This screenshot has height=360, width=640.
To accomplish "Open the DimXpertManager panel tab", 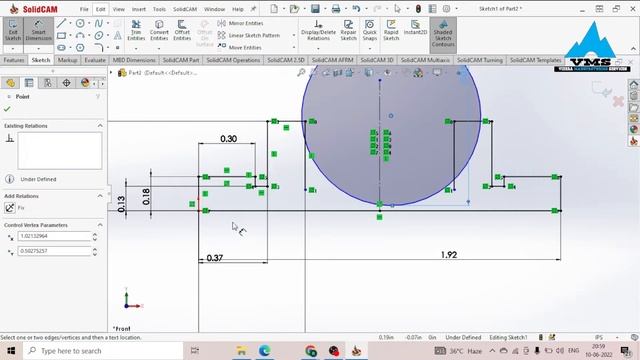I will point(66,83).
